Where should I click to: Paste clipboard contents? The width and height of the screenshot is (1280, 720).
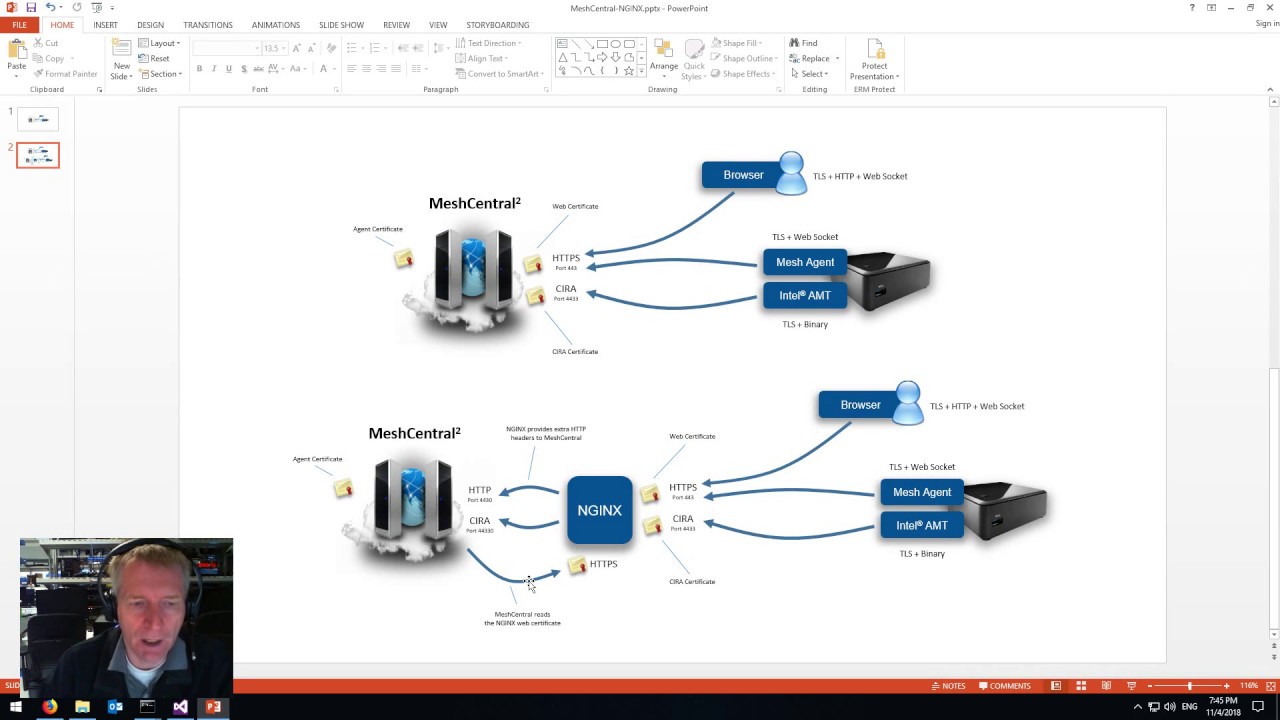coord(17,59)
